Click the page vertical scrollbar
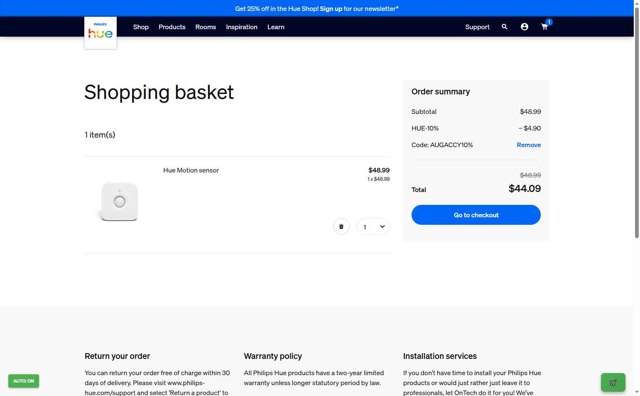 pos(637,122)
